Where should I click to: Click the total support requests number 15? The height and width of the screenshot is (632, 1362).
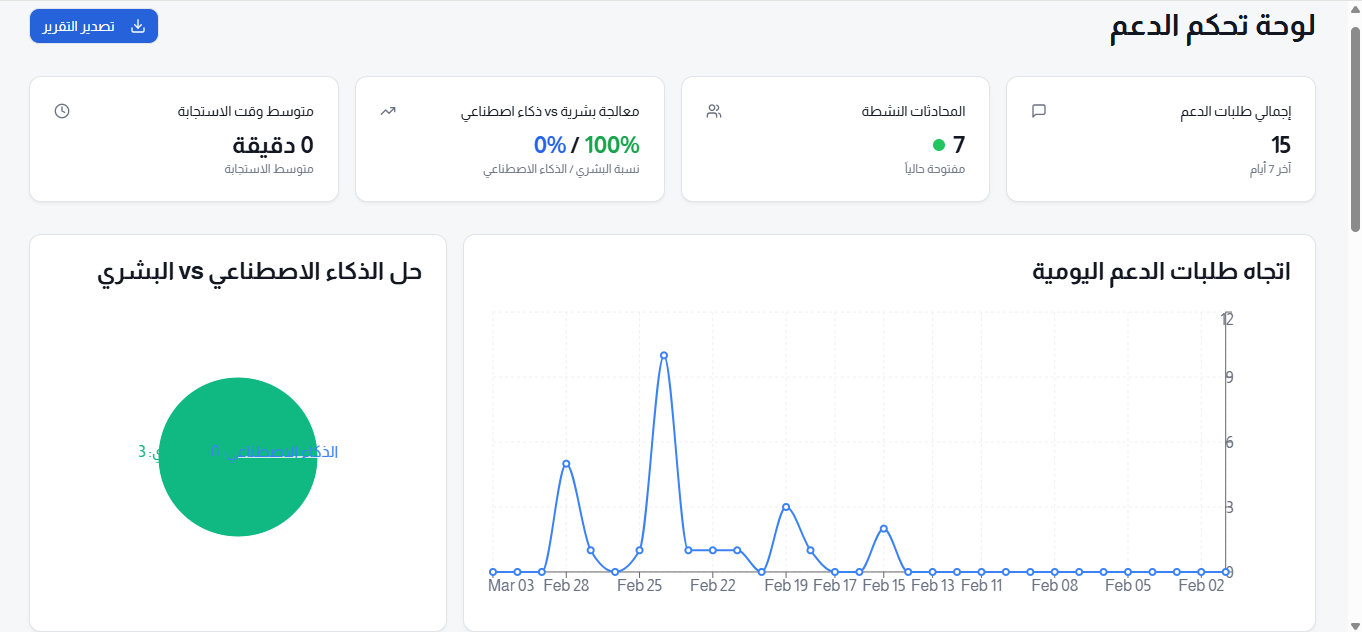1280,145
